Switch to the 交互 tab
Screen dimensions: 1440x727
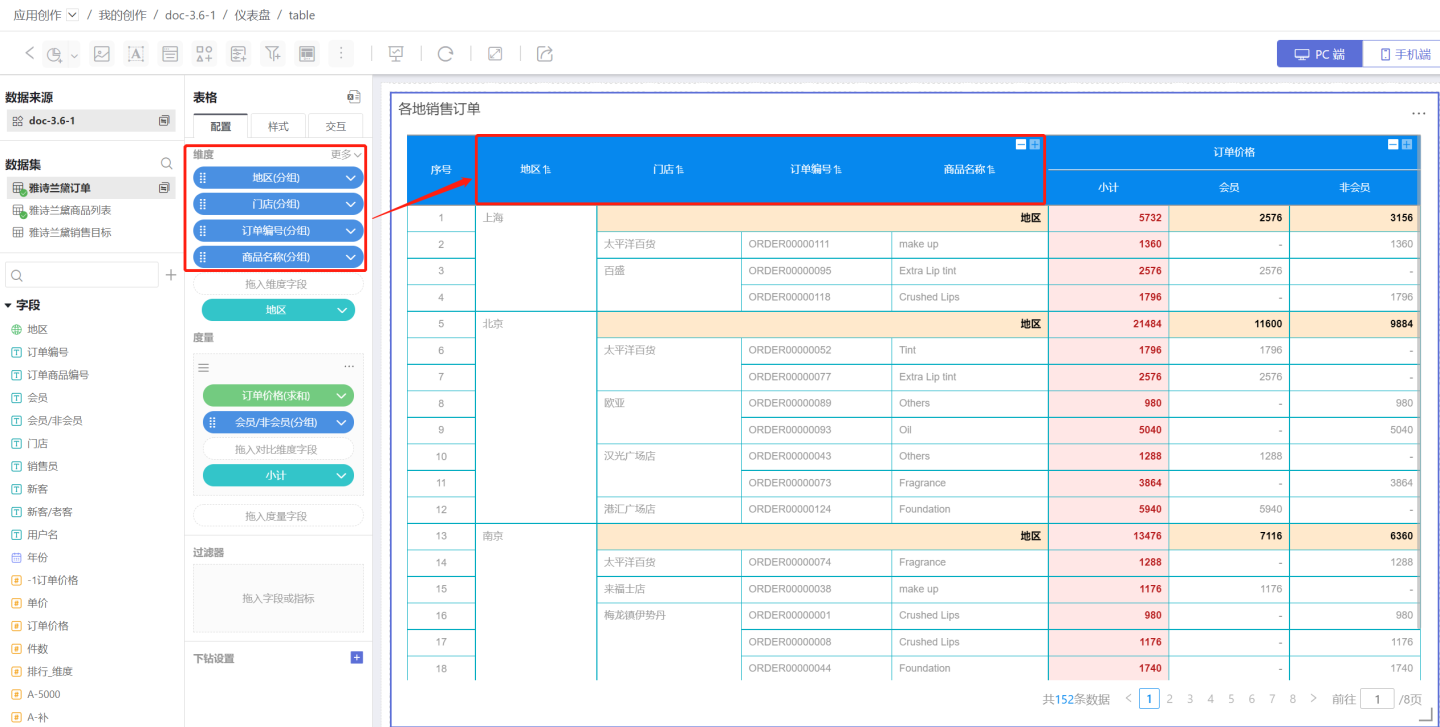pyautogui.click(x=336, y=127)
